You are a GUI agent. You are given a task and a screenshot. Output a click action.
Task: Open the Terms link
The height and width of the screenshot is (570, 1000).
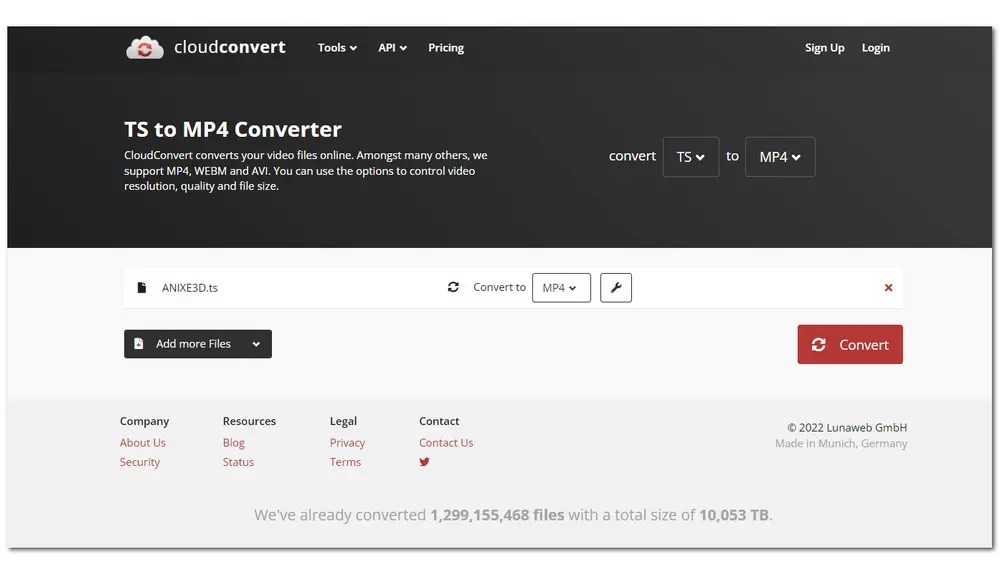coord(345,462)
